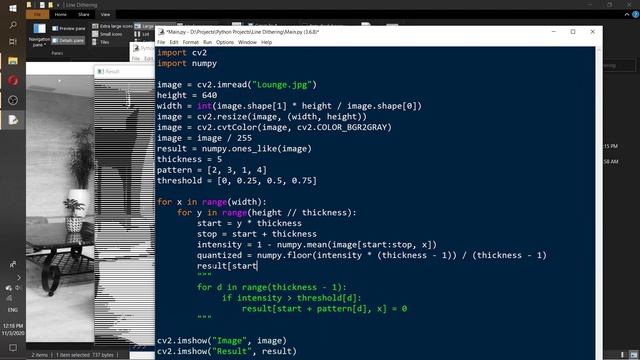Open Home tab in Explorer ribbon
The height and width of the screenshot is (360, 640).
click(x=60, y=14)
